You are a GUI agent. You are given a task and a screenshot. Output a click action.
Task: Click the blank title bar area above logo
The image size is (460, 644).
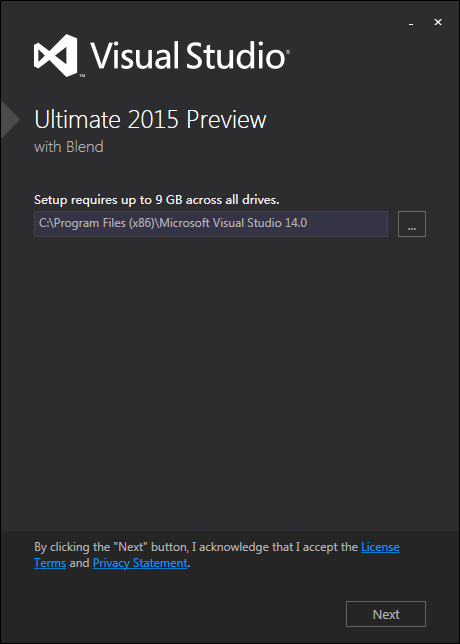[205, 16]
